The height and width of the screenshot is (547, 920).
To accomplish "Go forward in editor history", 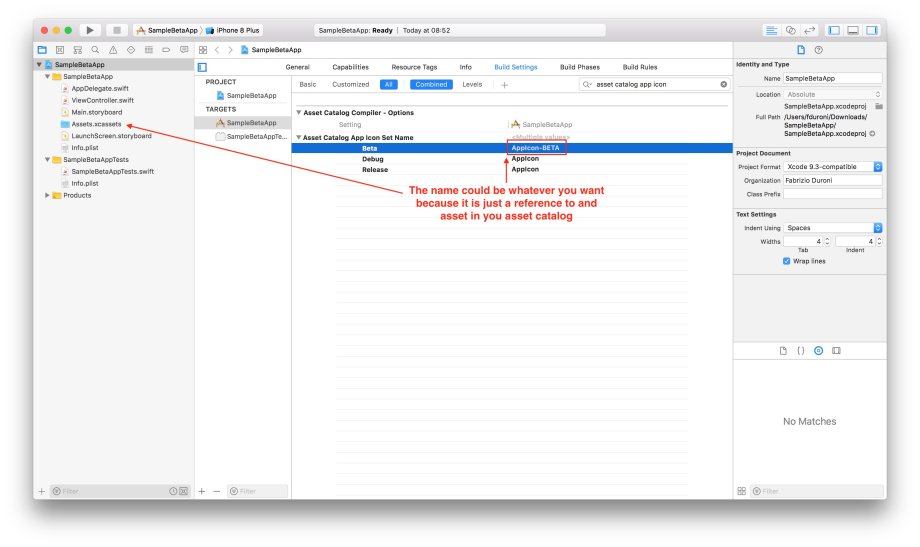I will click(230, 50).
